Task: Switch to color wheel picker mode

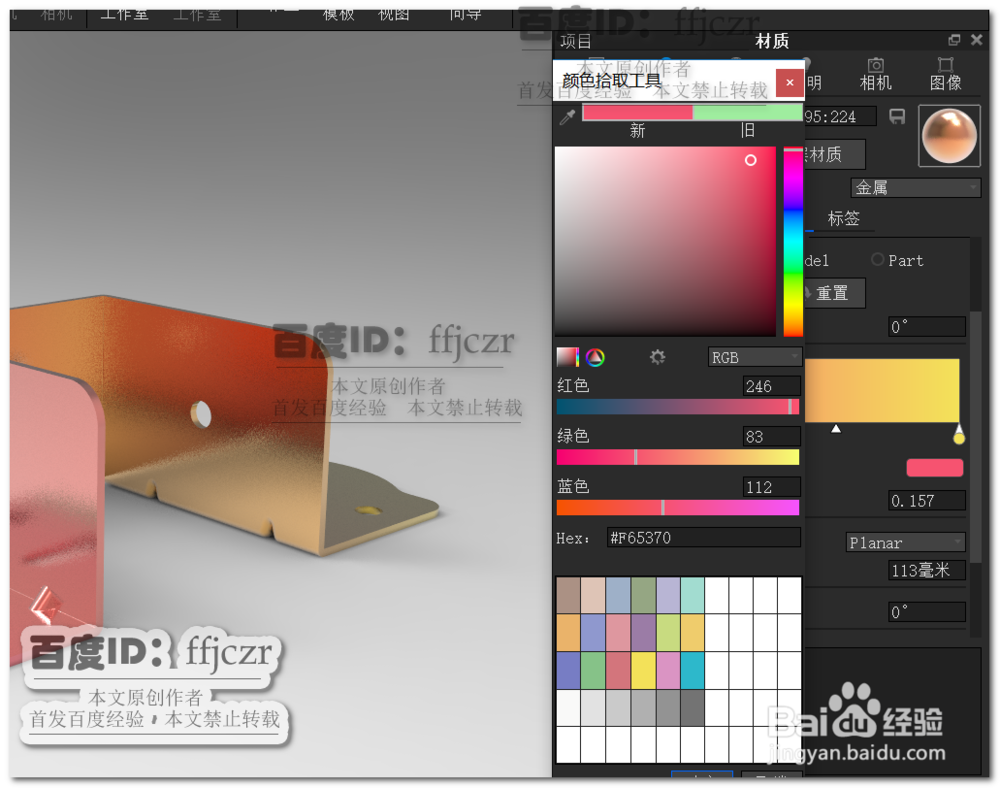Action: coord(595,357)
